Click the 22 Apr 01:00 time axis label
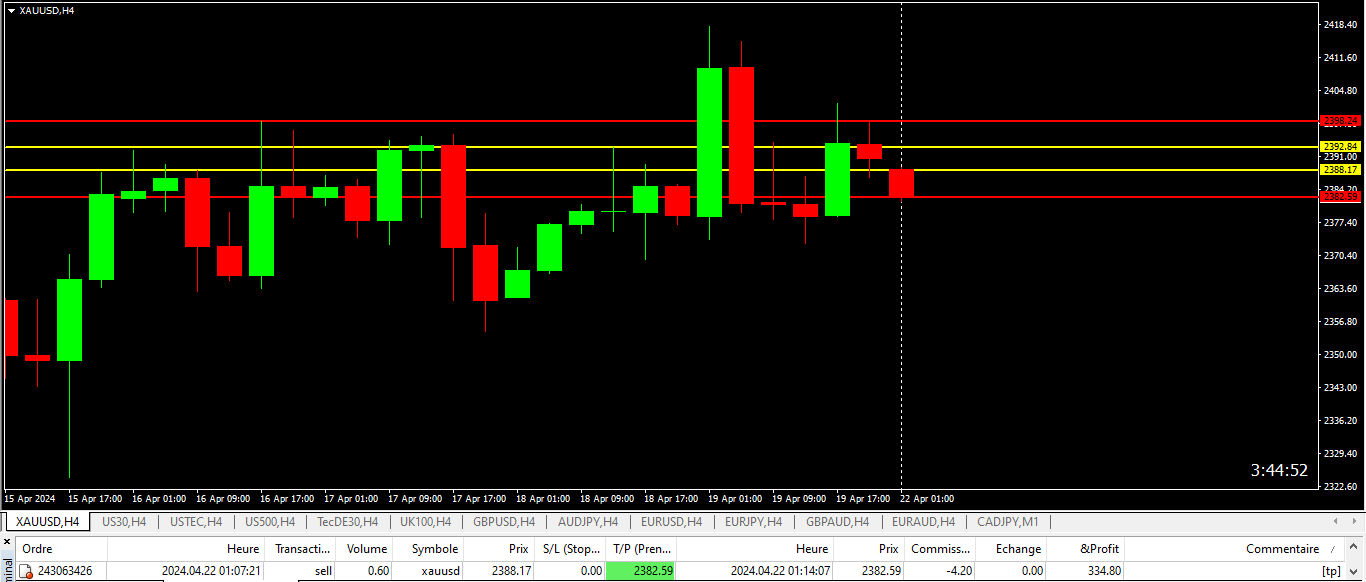This screenshot has width=1366, height=582. 927,498
